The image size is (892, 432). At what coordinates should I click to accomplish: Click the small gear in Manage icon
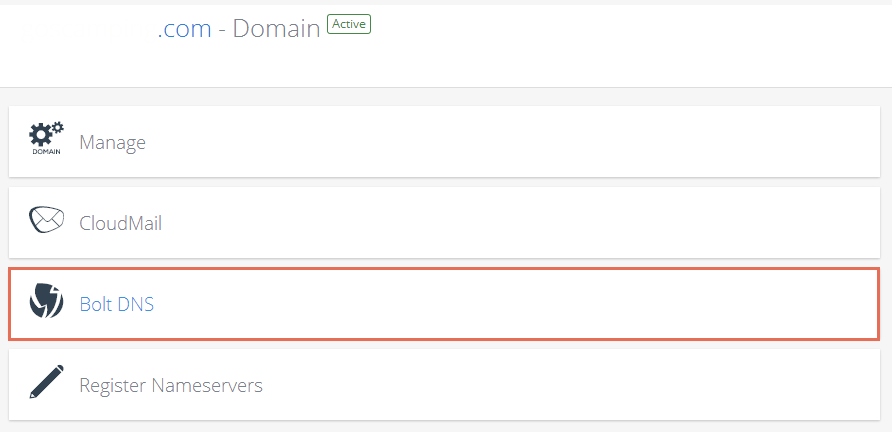[58, 127]
